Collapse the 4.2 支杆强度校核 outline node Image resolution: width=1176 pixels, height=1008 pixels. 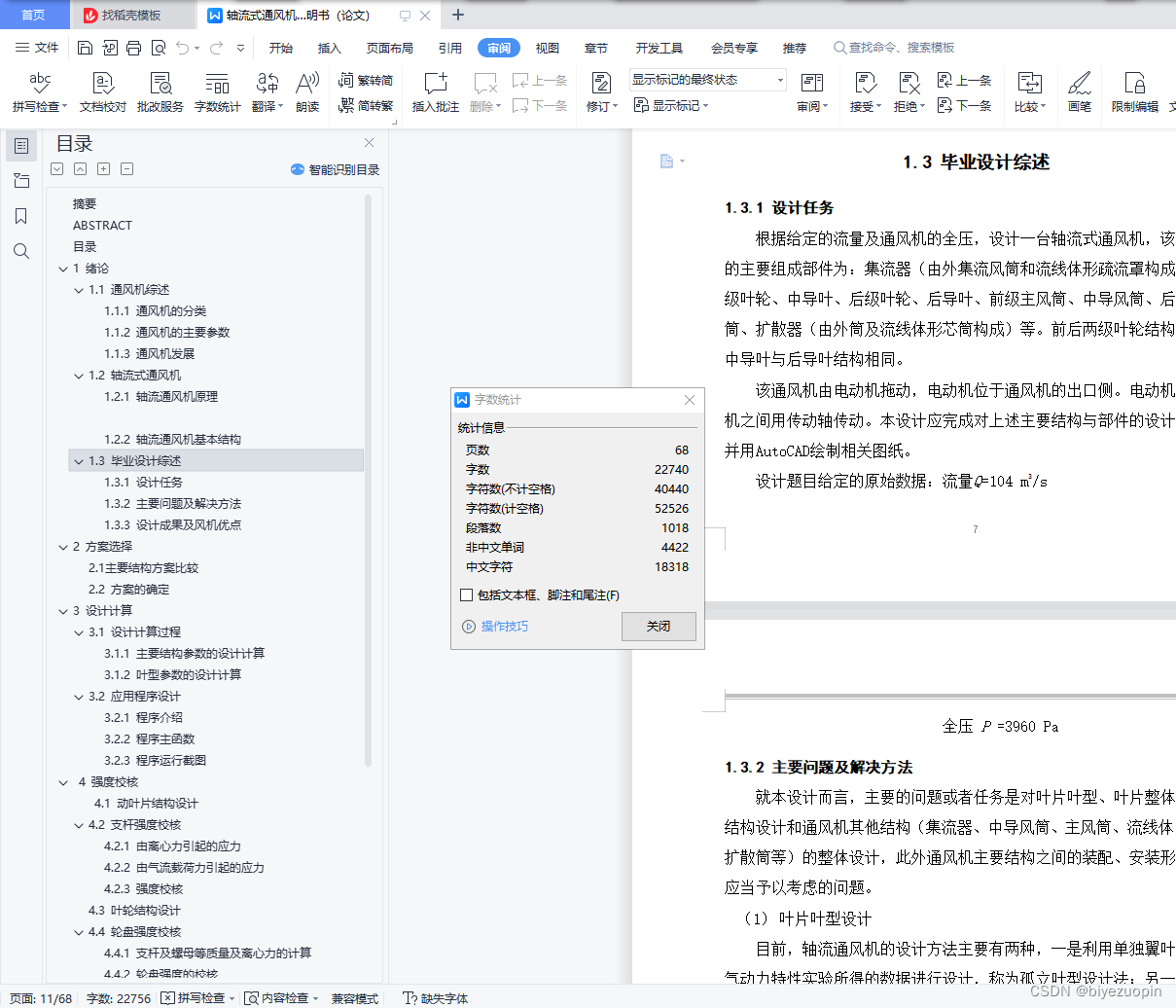pyautogui.click(x=79, y=825)
